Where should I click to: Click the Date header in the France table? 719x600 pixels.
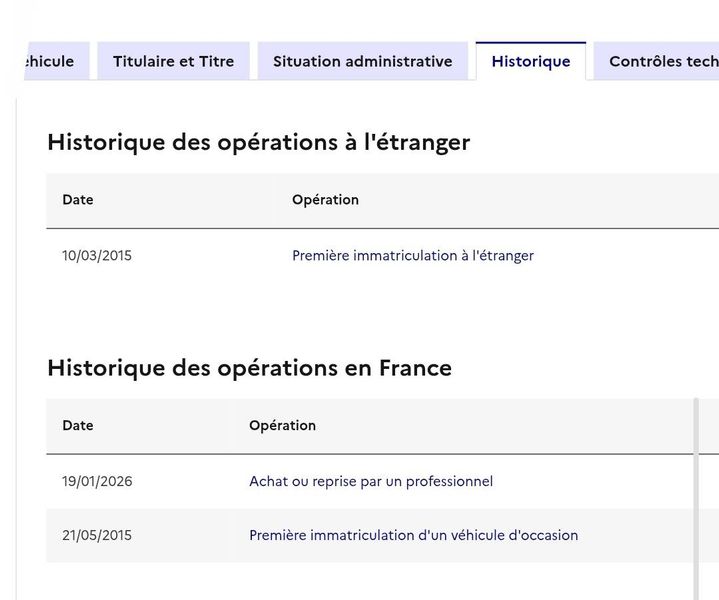click(77, 425)
